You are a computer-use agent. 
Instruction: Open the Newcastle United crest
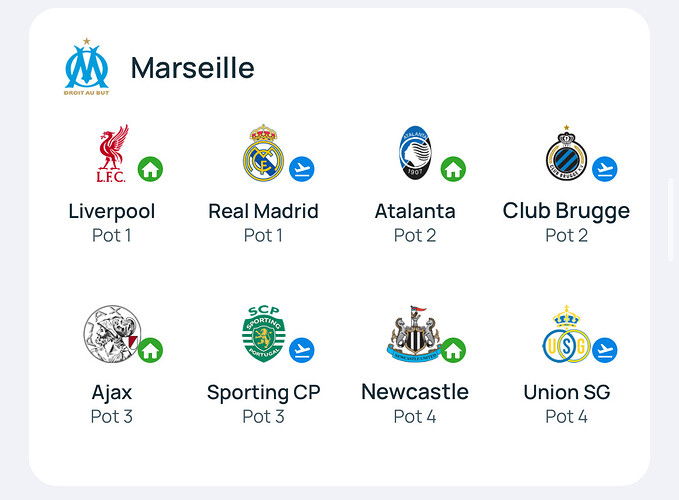pyautogui.click(x=414, y=333)
